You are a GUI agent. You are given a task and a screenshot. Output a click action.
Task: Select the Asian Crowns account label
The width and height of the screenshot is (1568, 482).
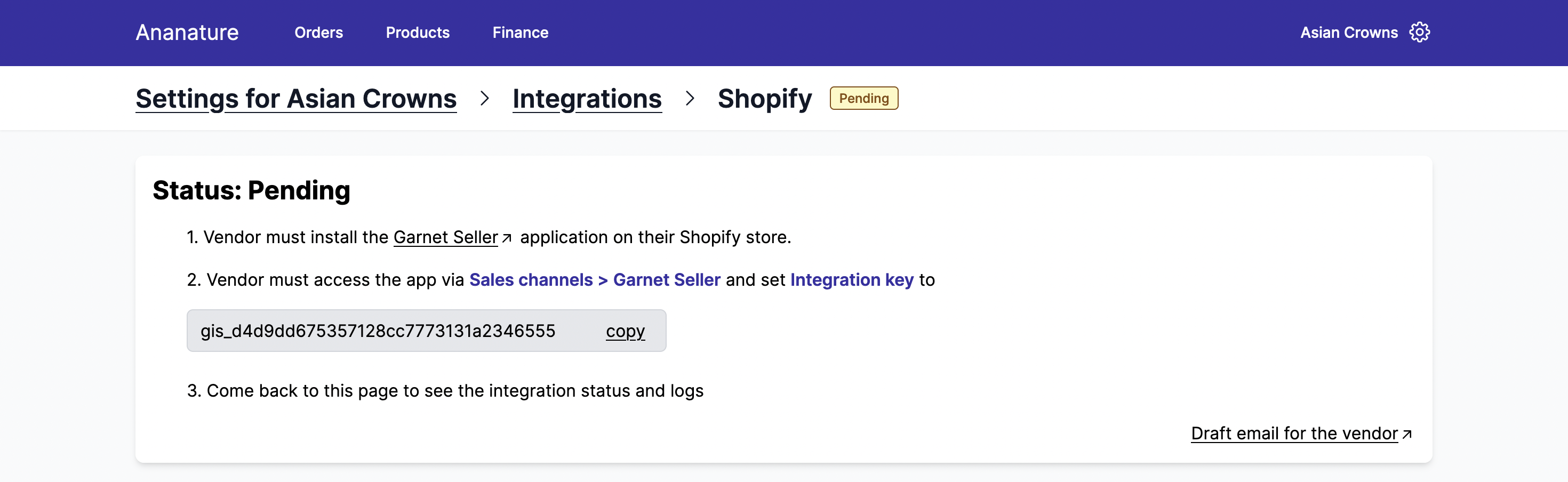(x=1348, y=32)
